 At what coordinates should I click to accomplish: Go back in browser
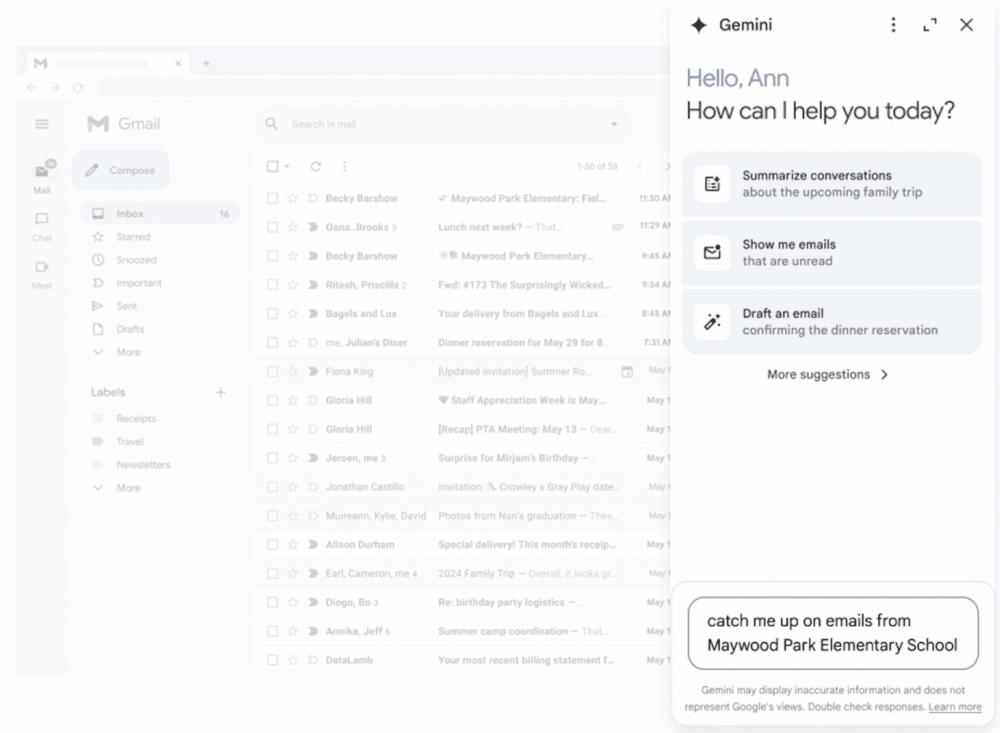(32, 87)
